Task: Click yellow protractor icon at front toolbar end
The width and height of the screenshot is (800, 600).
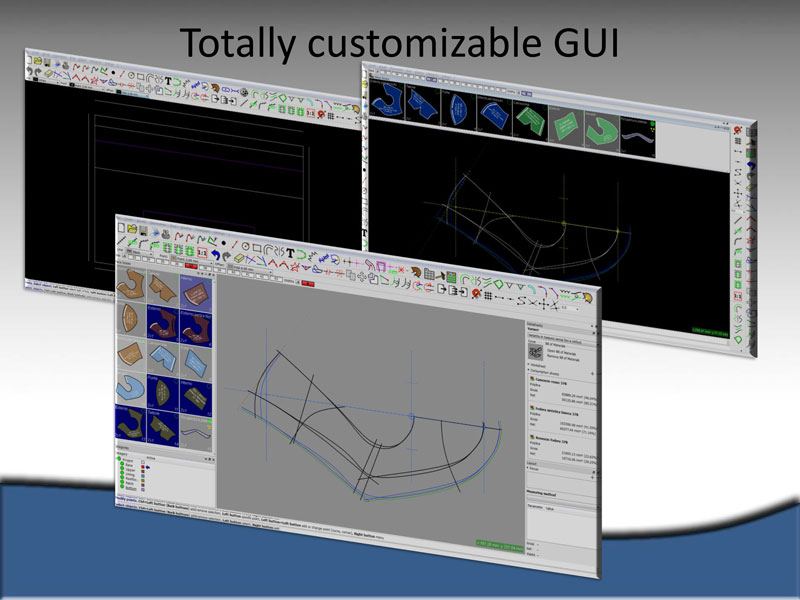Action: click(587, 297)
